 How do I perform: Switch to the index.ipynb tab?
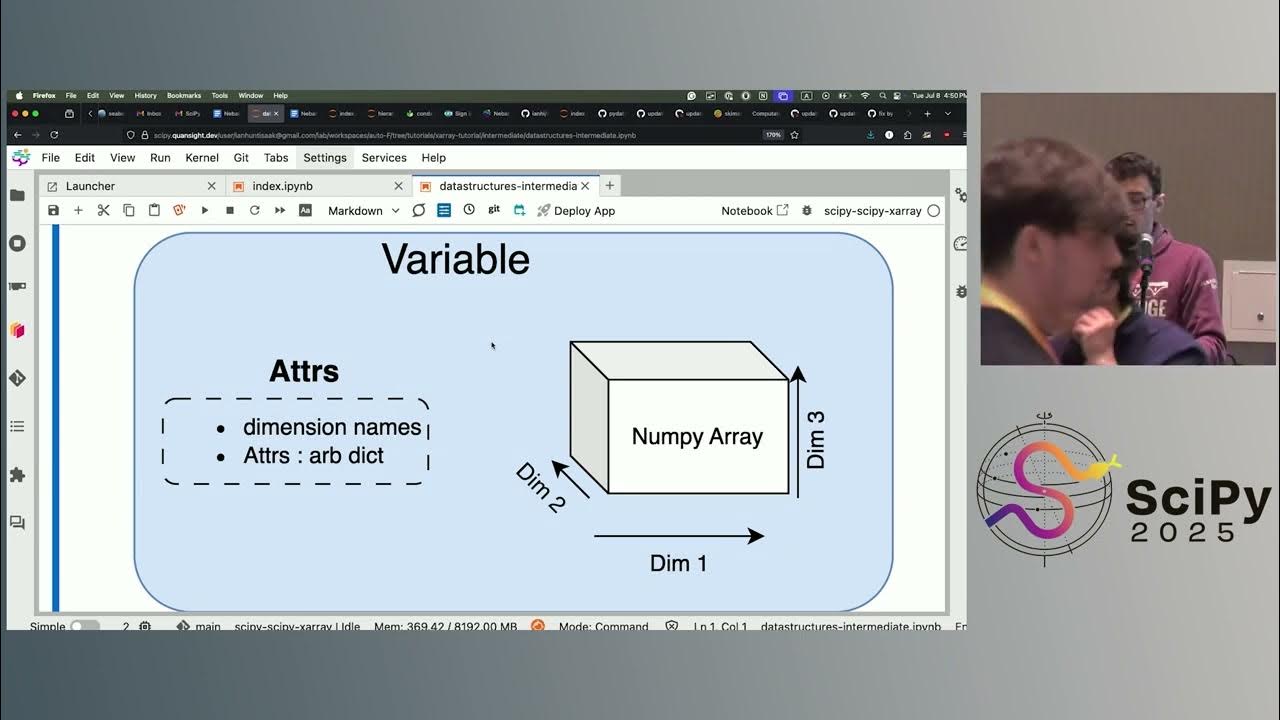[x=318, y=186]
